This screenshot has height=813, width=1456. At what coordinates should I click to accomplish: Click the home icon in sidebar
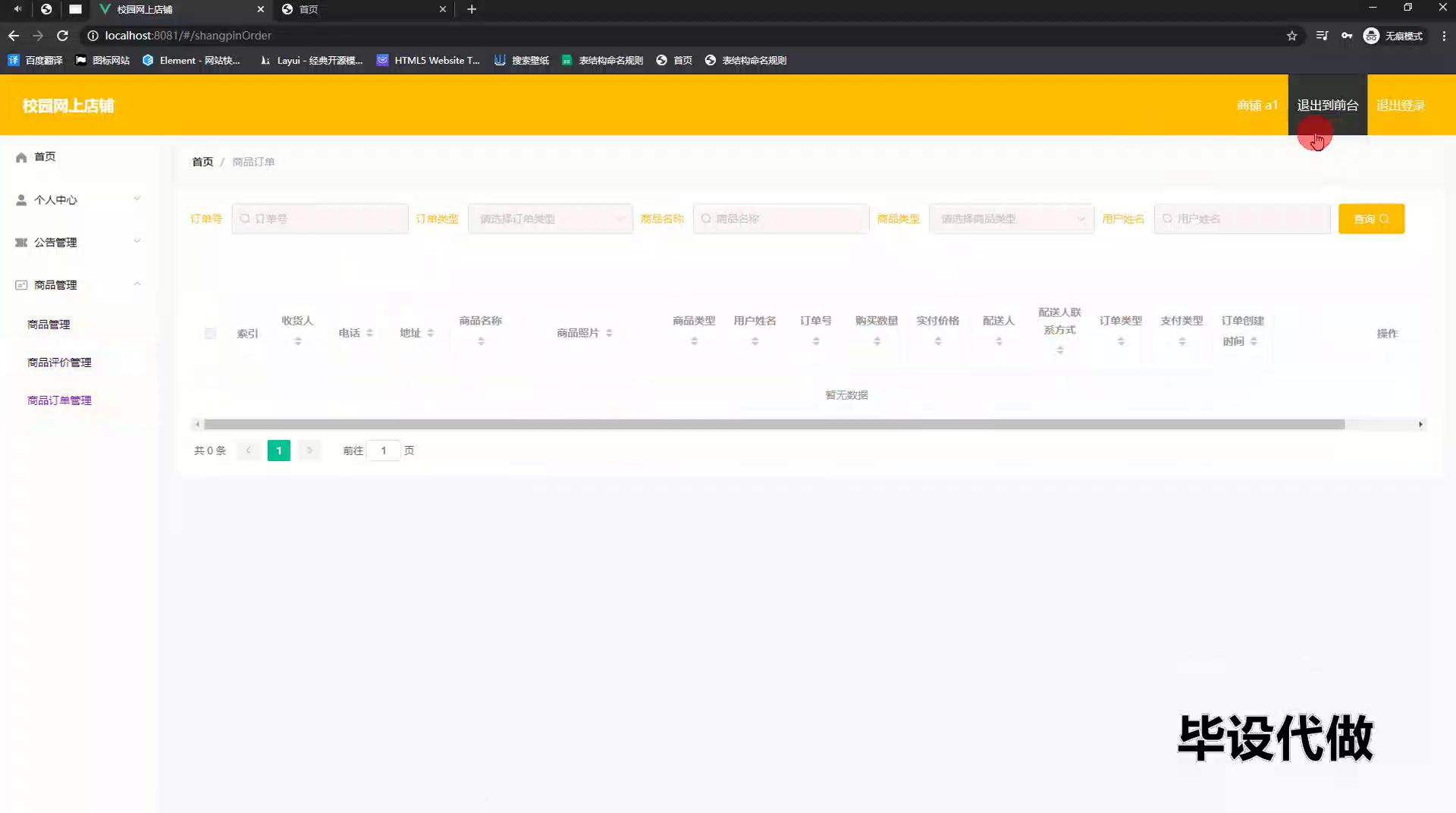pyautogui.click(x=21, y=157)
